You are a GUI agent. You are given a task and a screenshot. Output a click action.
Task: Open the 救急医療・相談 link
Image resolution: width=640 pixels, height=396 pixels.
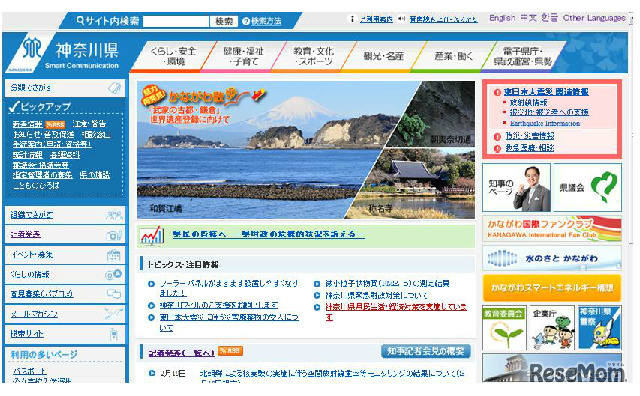[530, 148]
